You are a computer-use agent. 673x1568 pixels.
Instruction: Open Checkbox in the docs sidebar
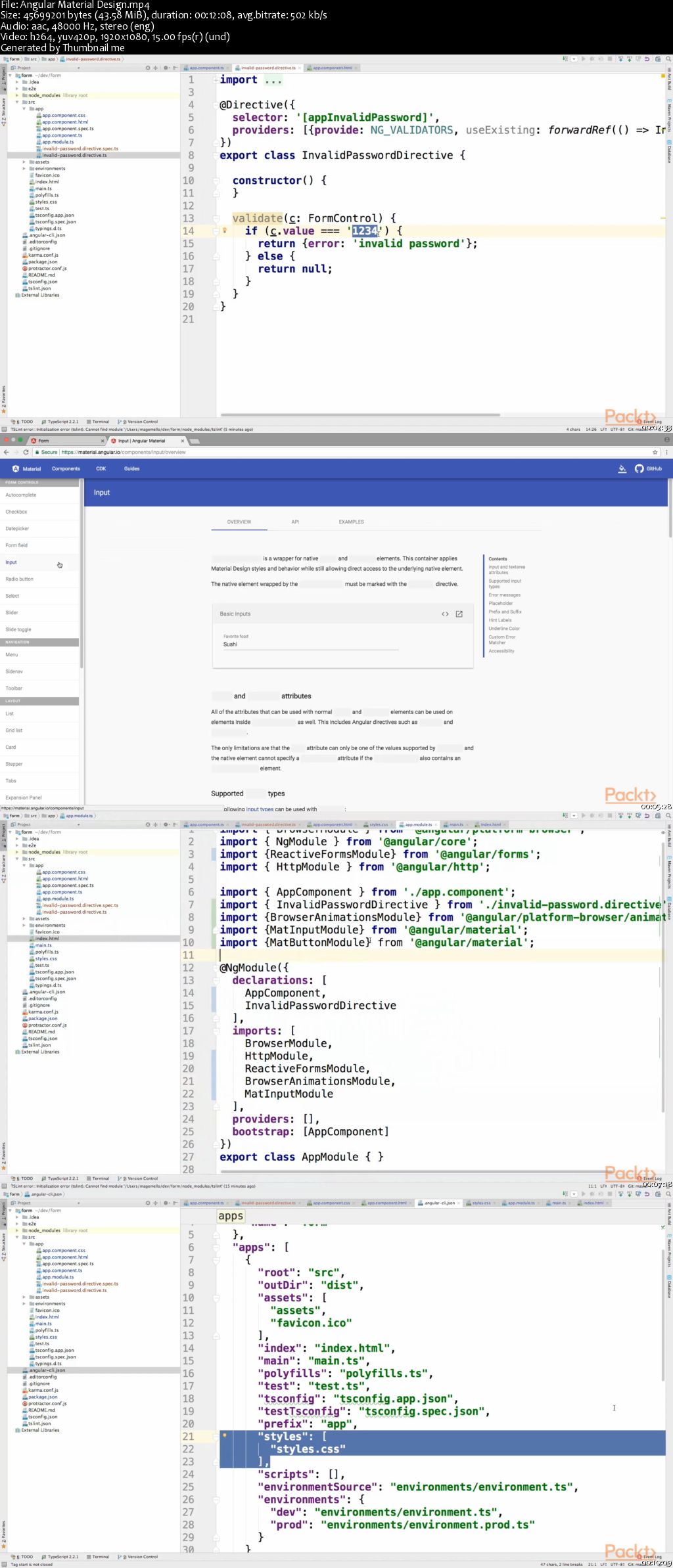pyautogui.click(x=39, y=512)
